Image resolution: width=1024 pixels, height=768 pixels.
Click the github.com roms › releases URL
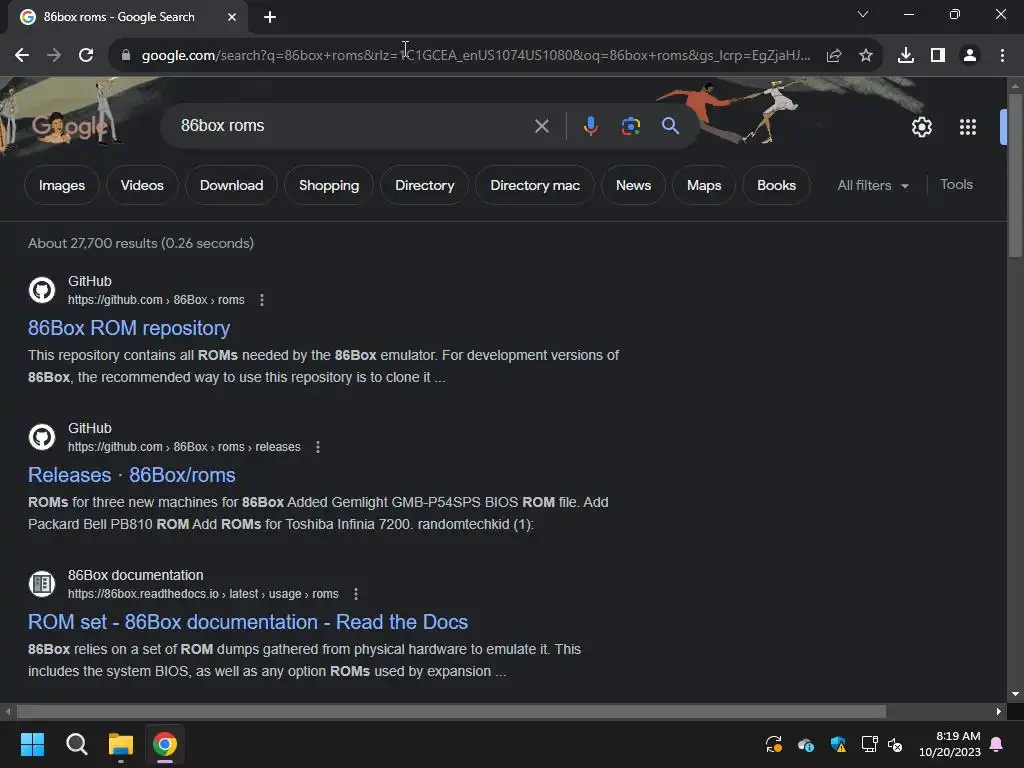184,447
